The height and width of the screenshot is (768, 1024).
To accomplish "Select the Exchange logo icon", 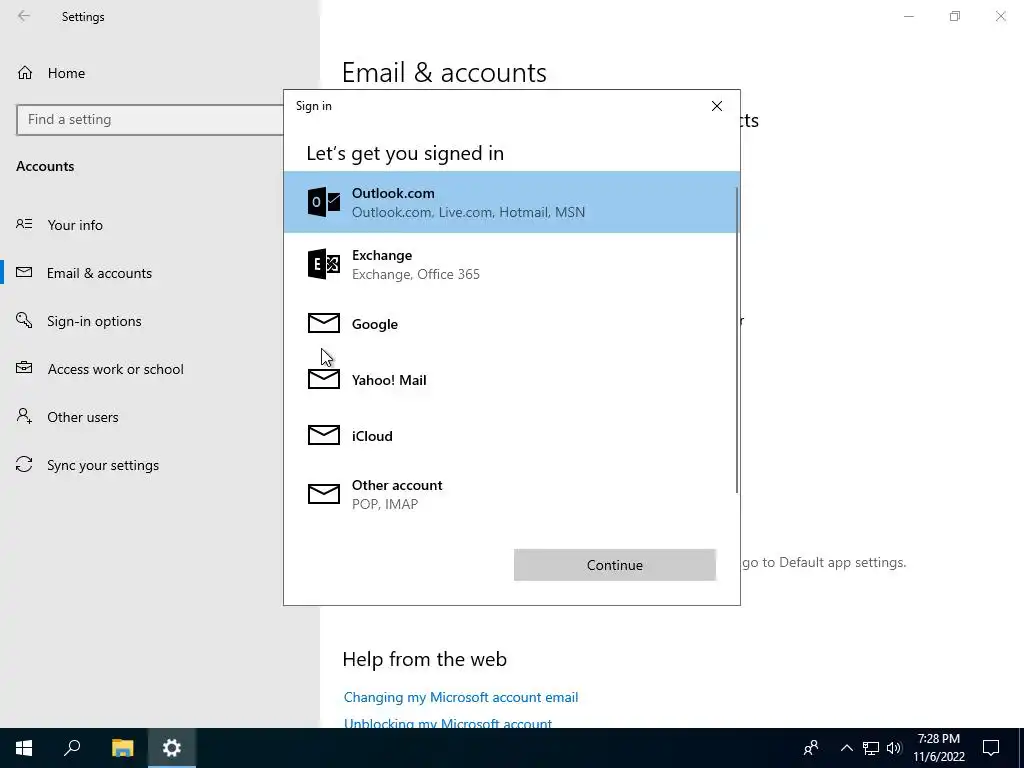I will (324, 264).
